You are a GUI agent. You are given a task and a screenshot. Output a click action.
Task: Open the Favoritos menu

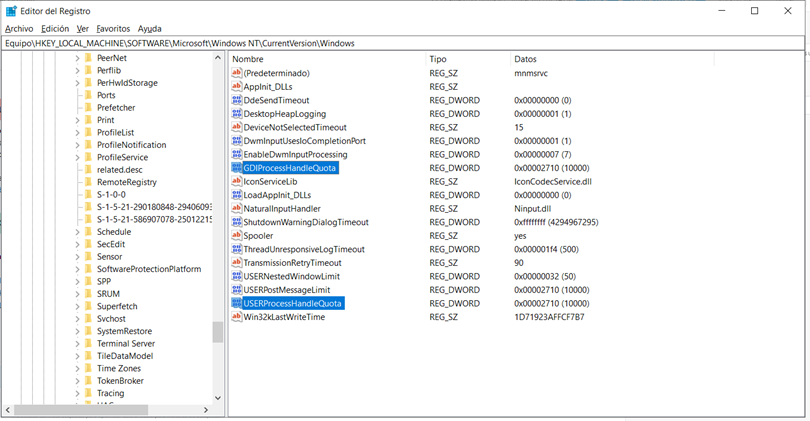pos(113,29)
